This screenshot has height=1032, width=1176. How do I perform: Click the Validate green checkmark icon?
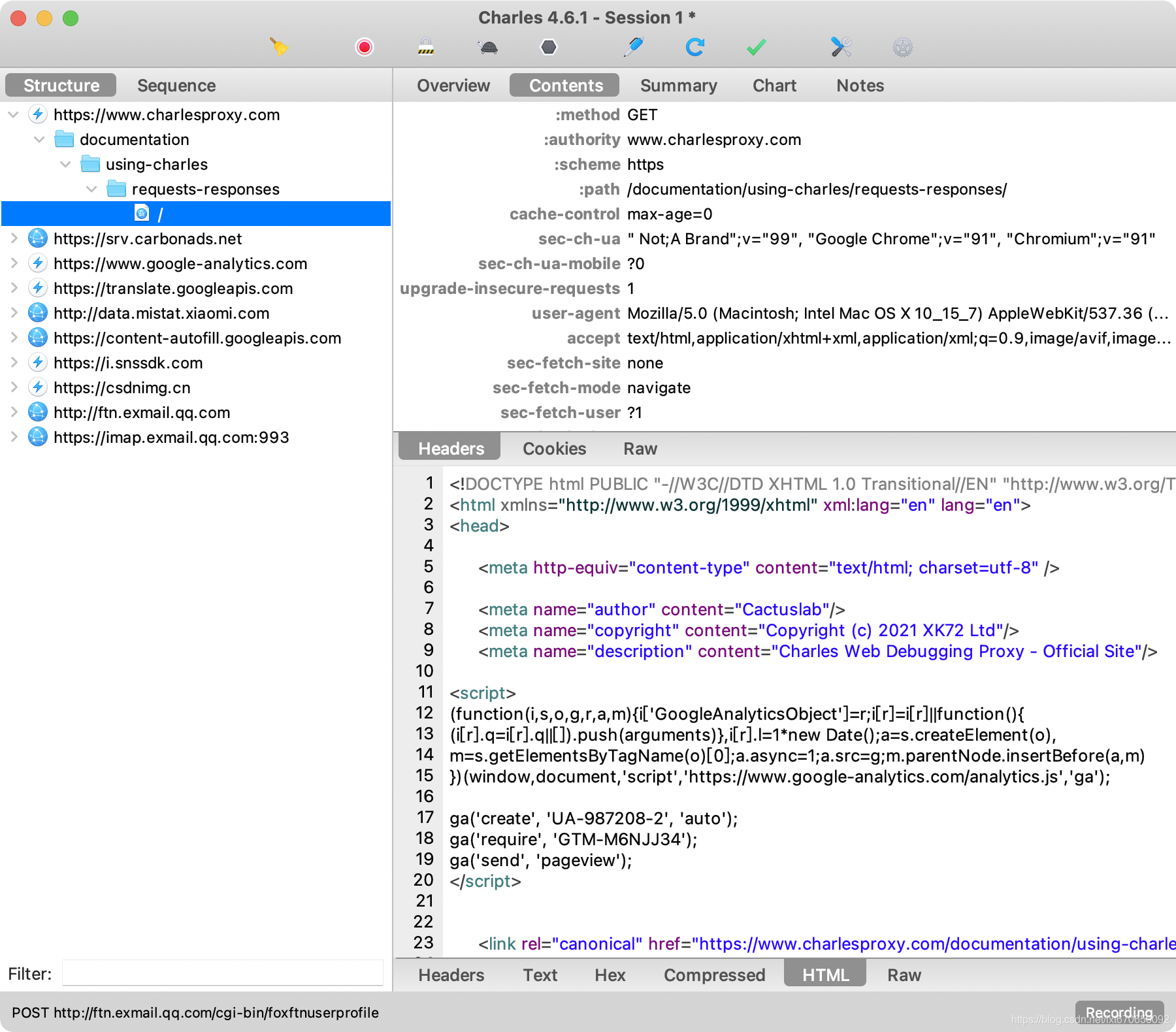(756, 47)
